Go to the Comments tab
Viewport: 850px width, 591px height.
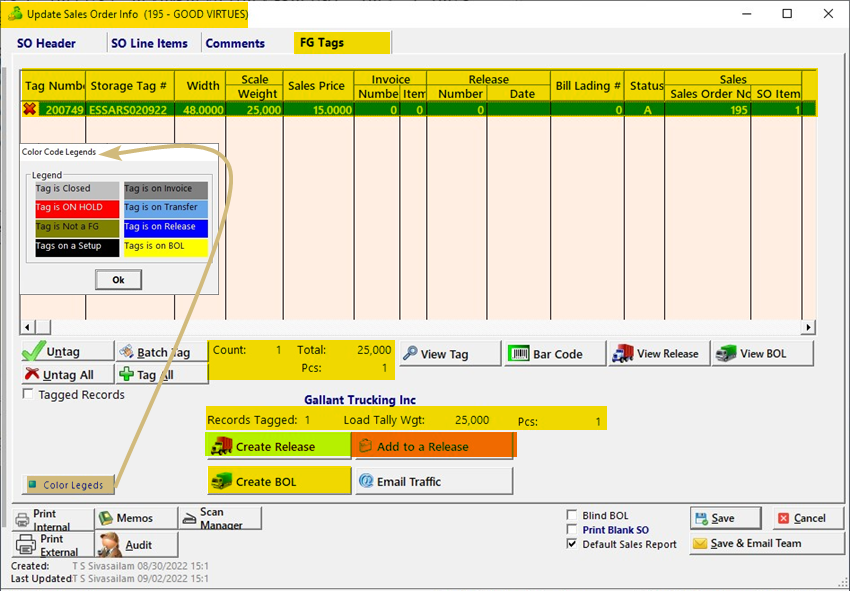[235, 43]
